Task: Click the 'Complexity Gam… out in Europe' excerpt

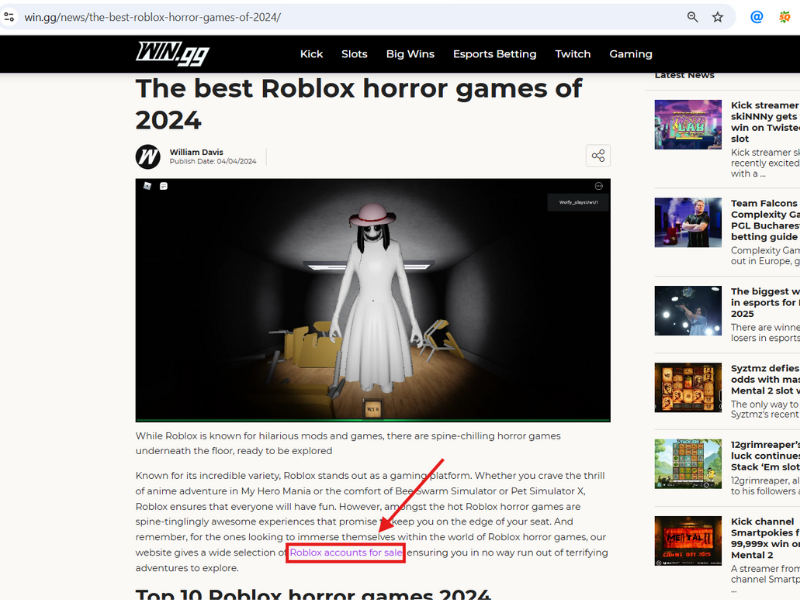Action: (765, 256)
